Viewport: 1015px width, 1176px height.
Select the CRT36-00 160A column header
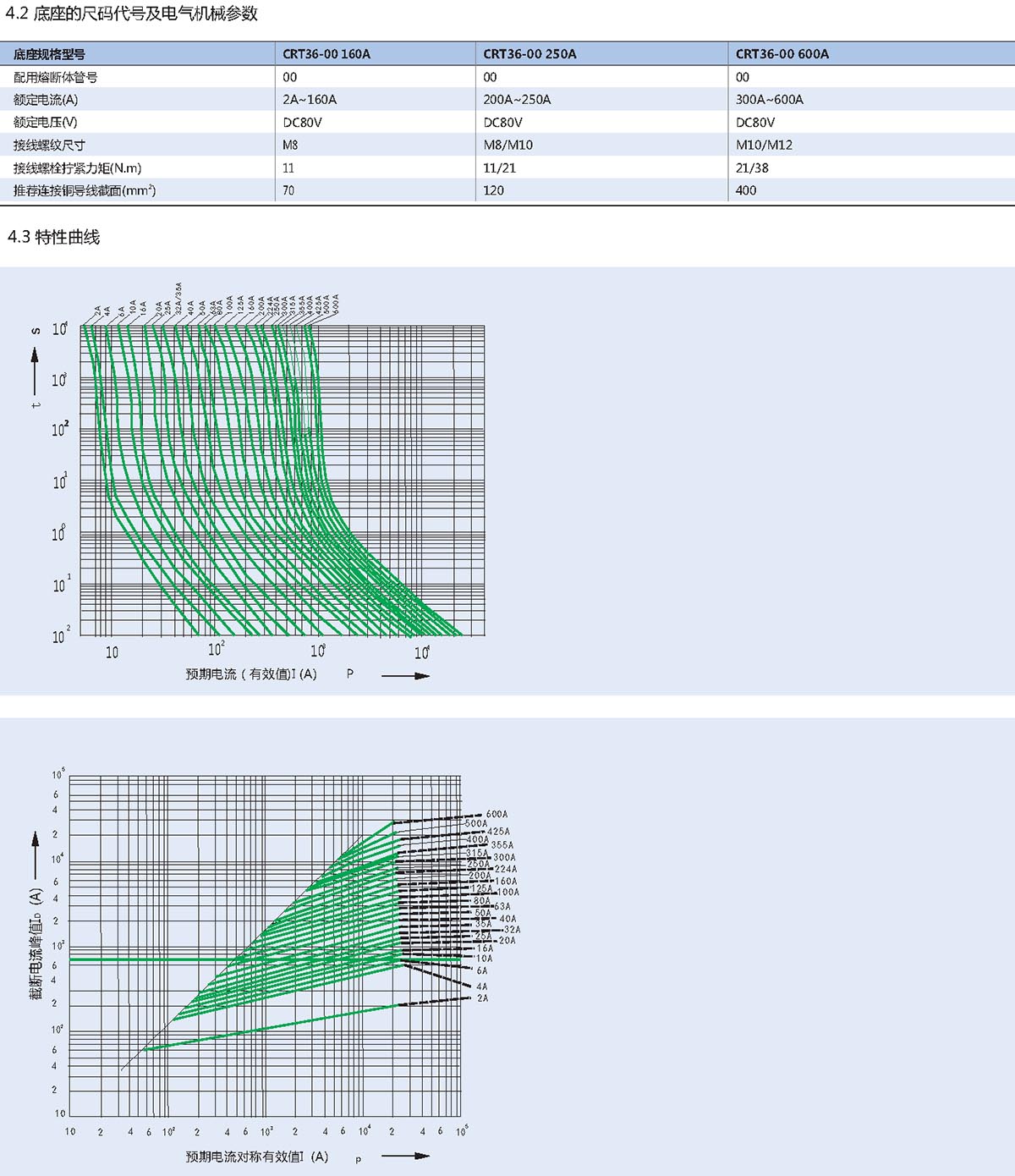coord(326,54)
